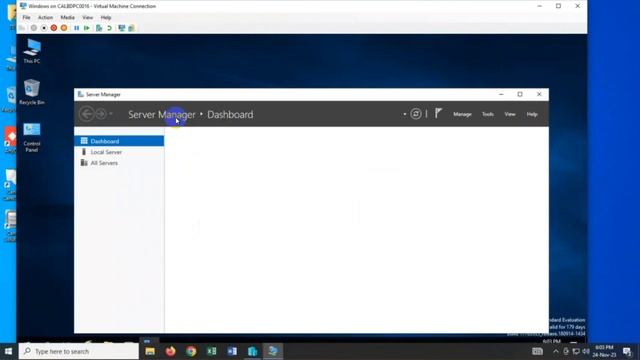Click the orange Save VM state icon
The width and height of the screenshot is (640, 360).
(x=64, y=28)
